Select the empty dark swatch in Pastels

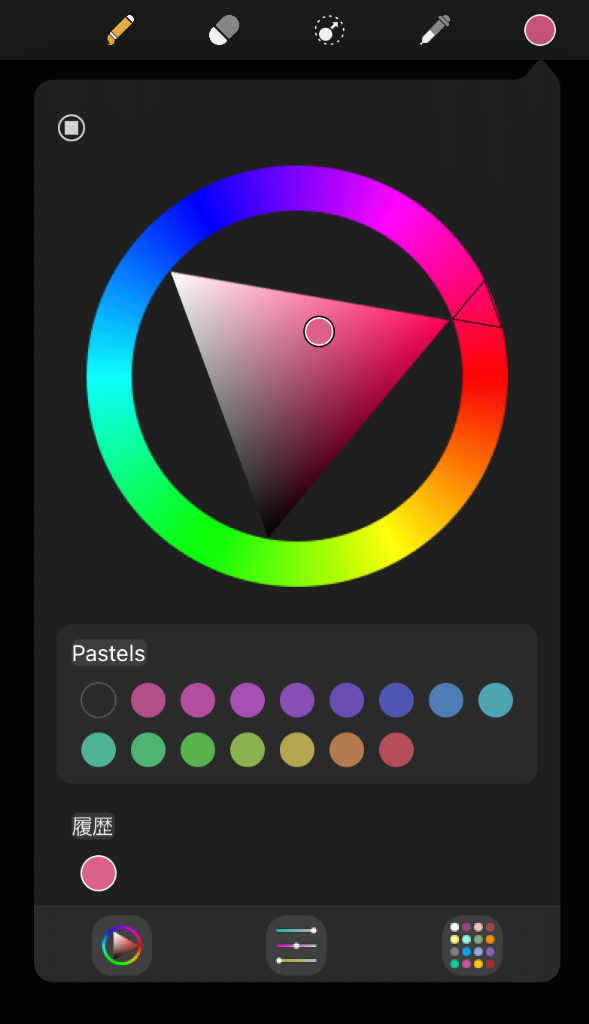point(99,700)
